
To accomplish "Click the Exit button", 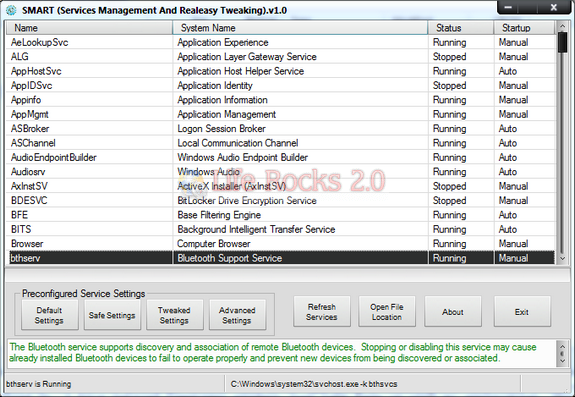I will point(522,312).
